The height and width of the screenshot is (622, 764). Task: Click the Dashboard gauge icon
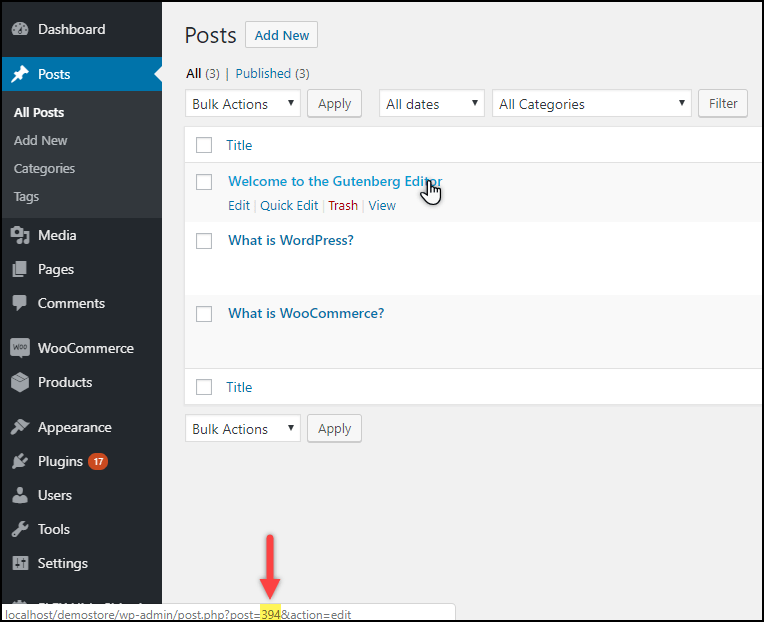point(20,29)
